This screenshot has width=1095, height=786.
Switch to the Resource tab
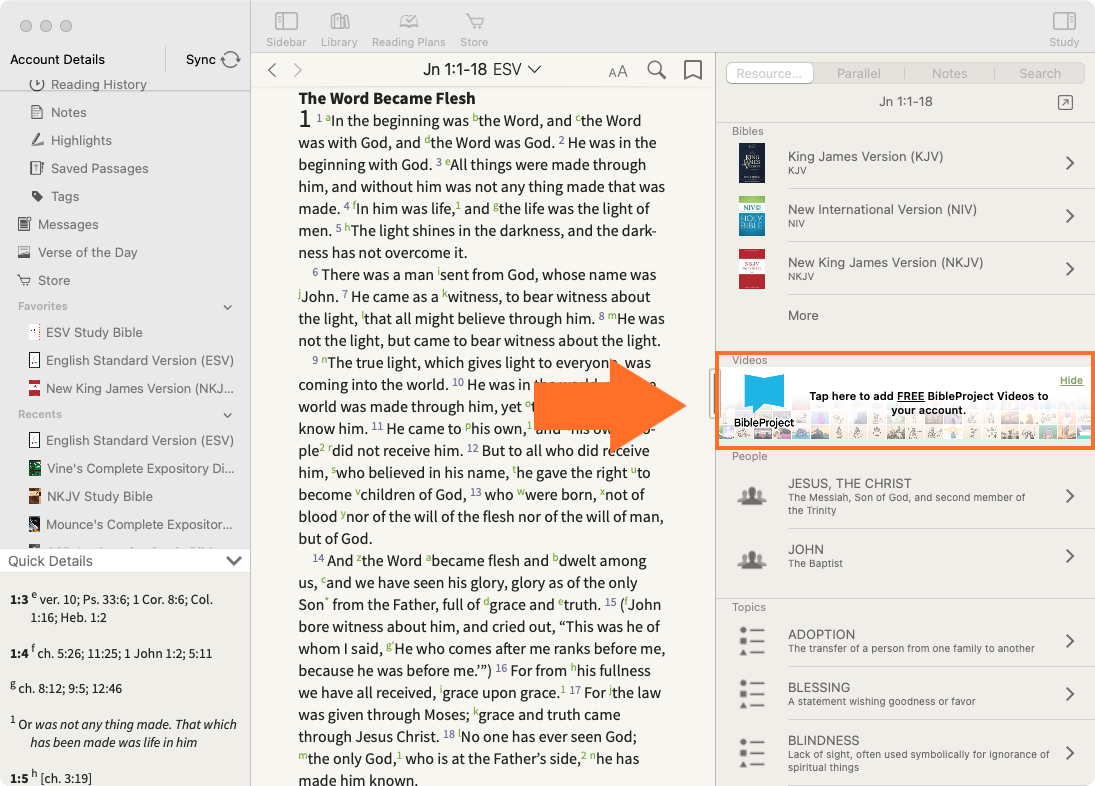click(x=770, y=73)
